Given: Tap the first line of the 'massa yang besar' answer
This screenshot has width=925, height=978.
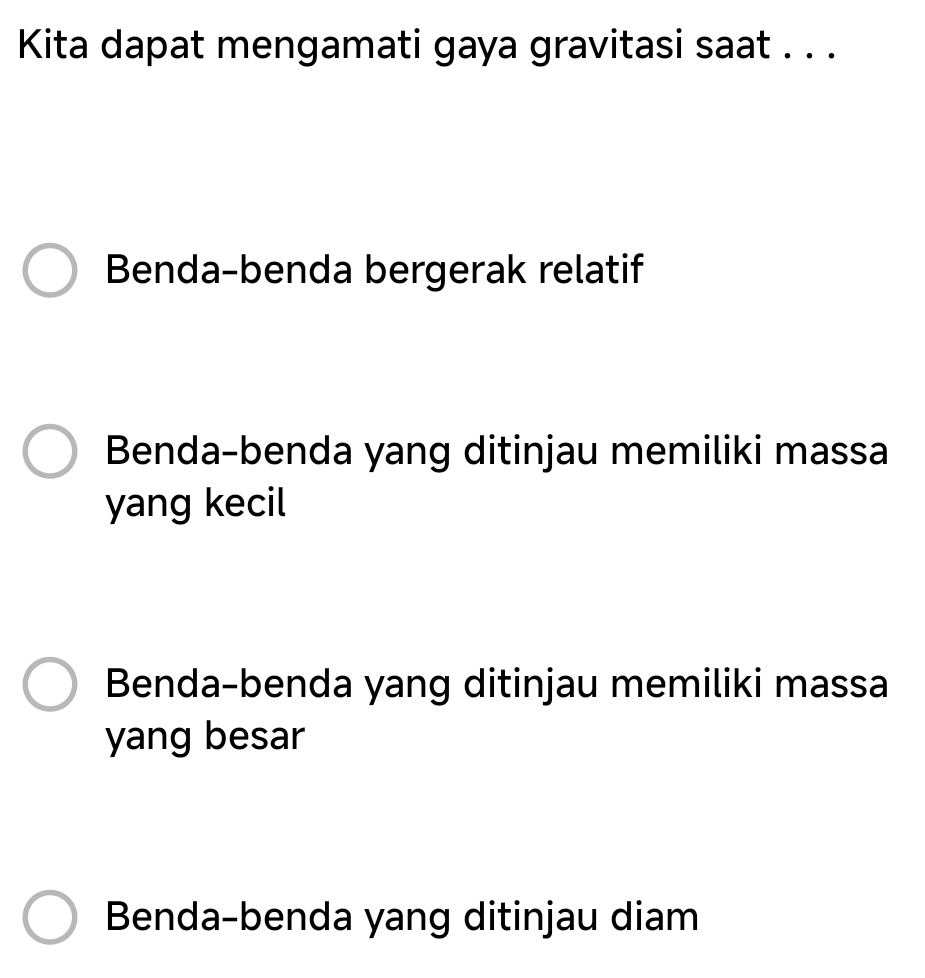Looking at the screenshot, I should (496, 684).
